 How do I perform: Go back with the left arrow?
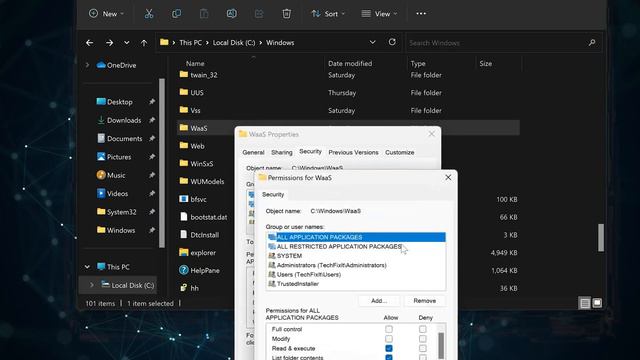pyautogui.click(x=89, y=42)
